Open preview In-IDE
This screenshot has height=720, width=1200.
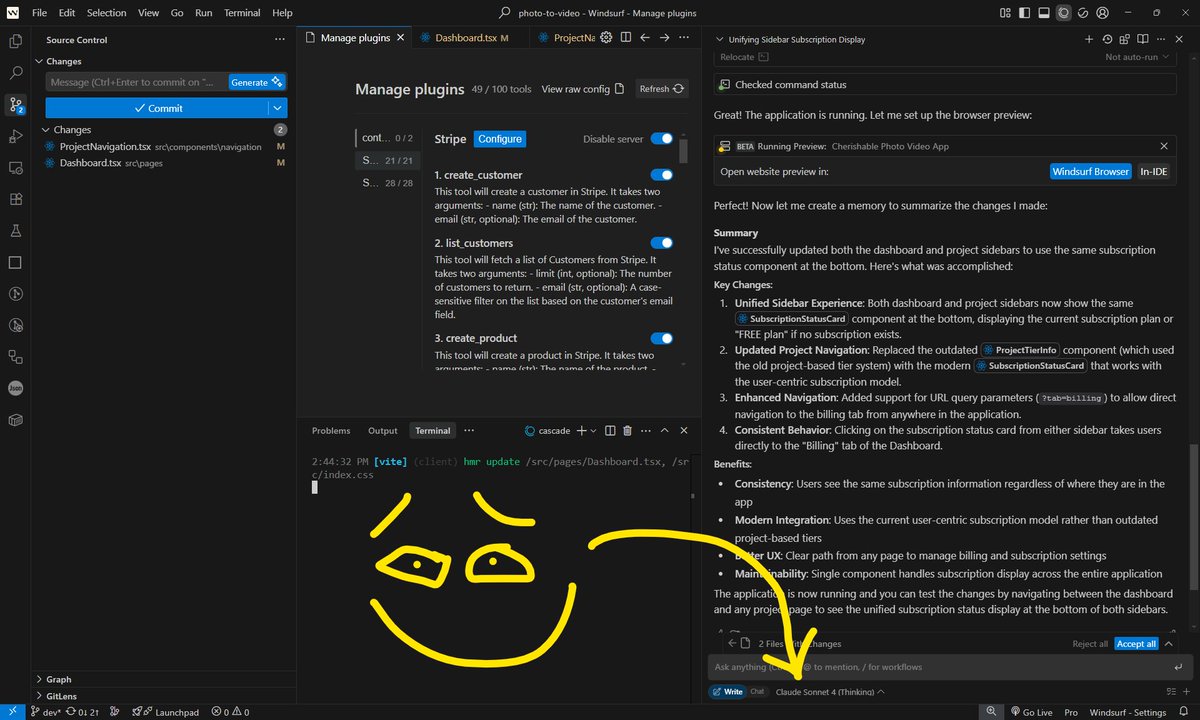[x=1153, y=171]
